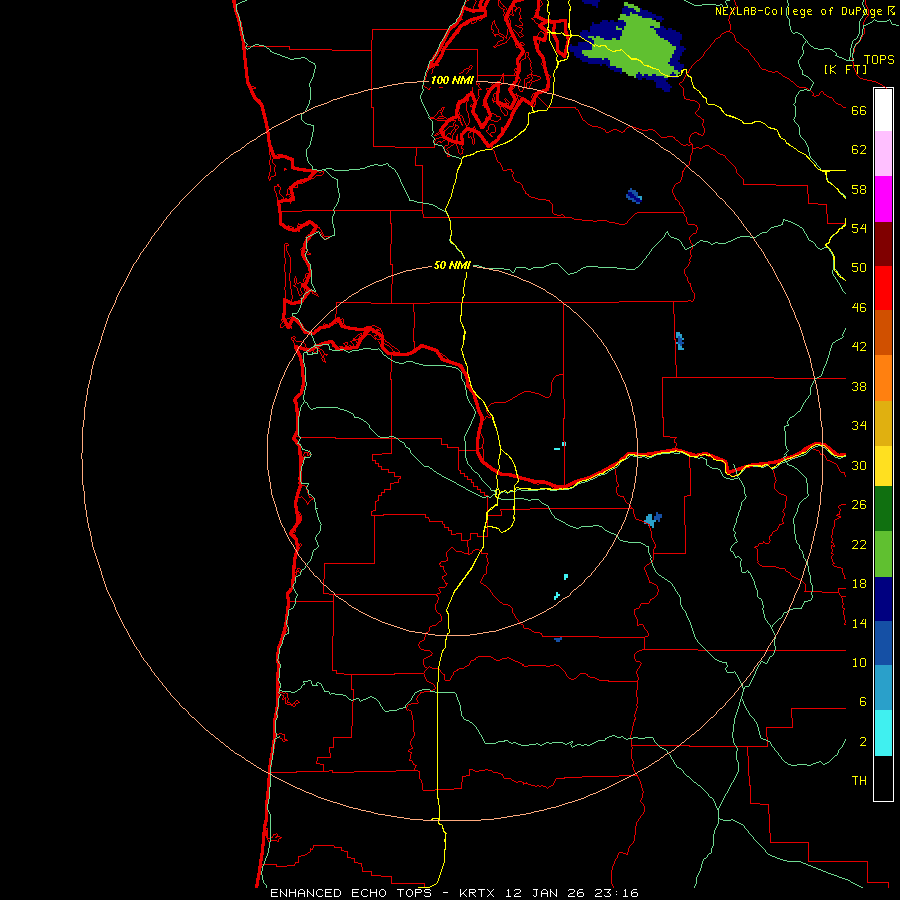Click the '50 NMI' range ring label
This screenshot has height=900, width=900.
click(x=452, y=265)
